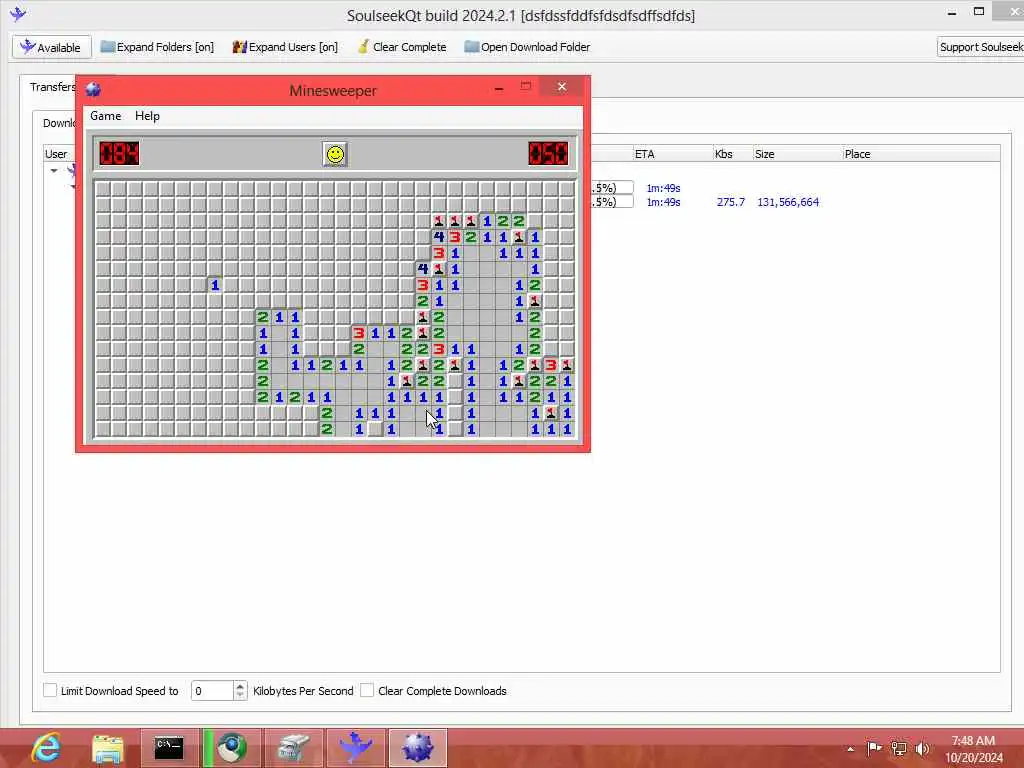Collapse the user tree row arrow
The width and height of the screenshot is (1024, 768).
tap(54, 170)
